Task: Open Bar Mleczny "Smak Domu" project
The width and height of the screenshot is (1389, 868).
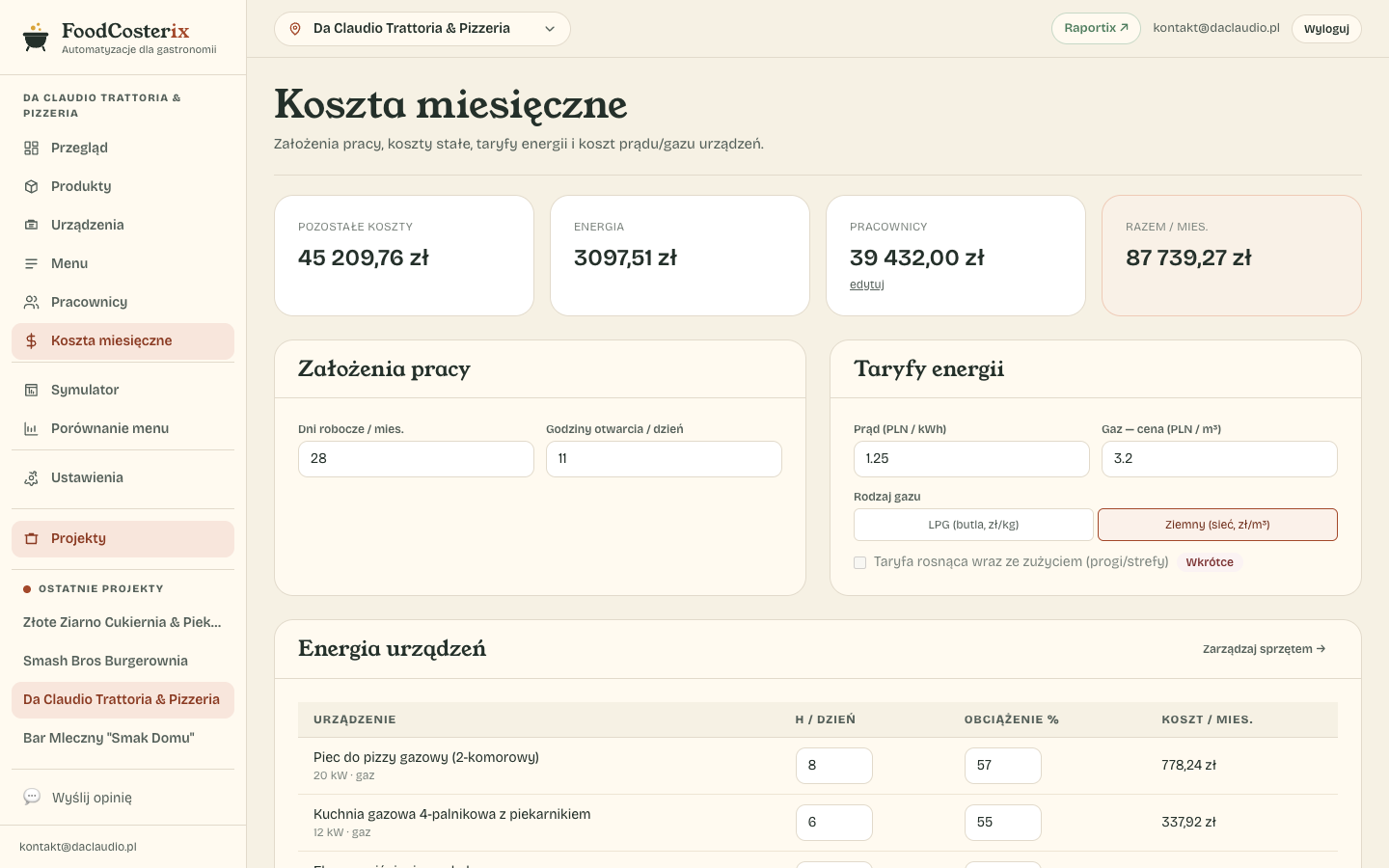Action: pyautogui.click(x=123, y=738)
